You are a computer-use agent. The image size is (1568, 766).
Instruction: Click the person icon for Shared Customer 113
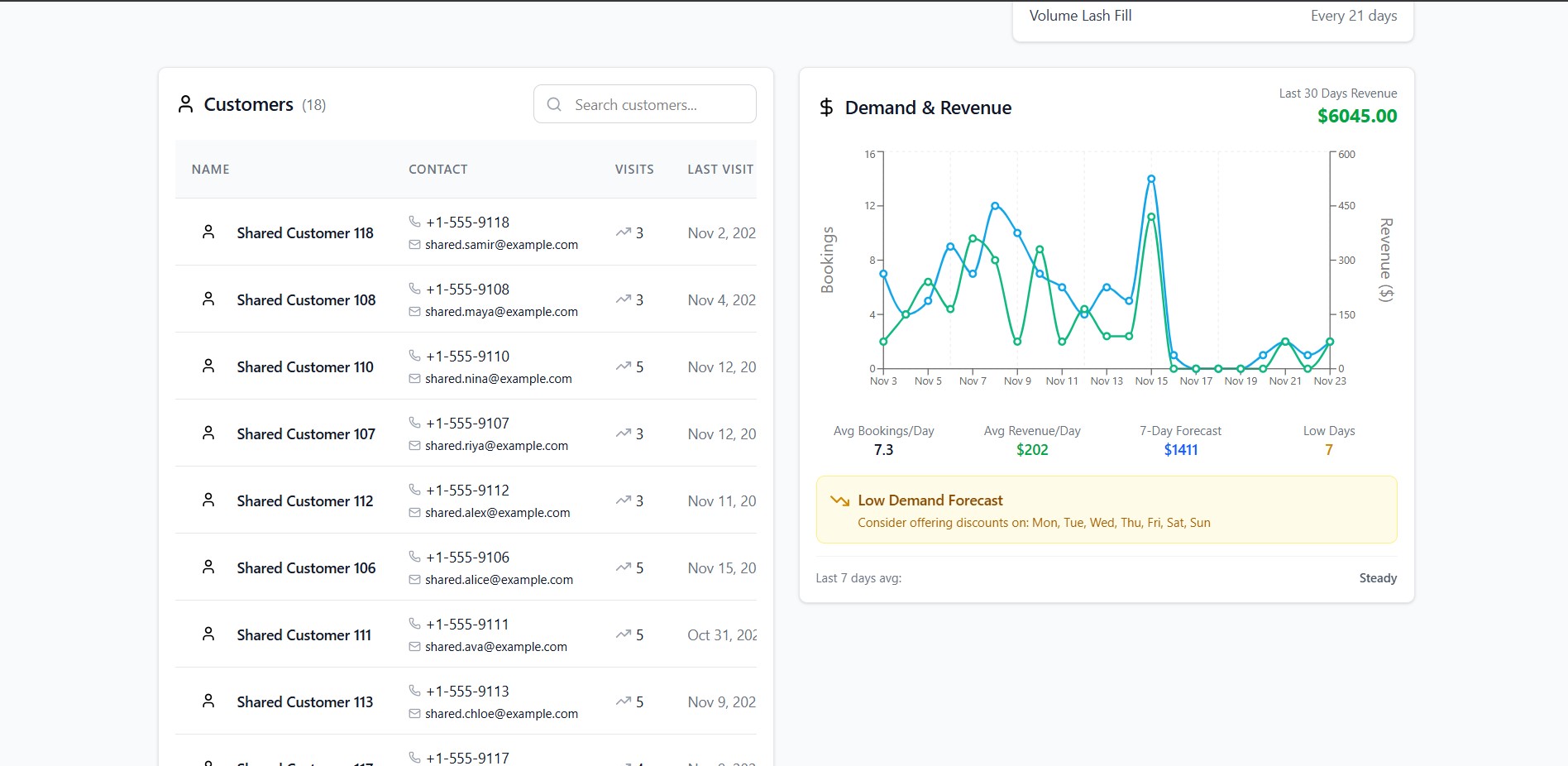(x=208, y=701)
